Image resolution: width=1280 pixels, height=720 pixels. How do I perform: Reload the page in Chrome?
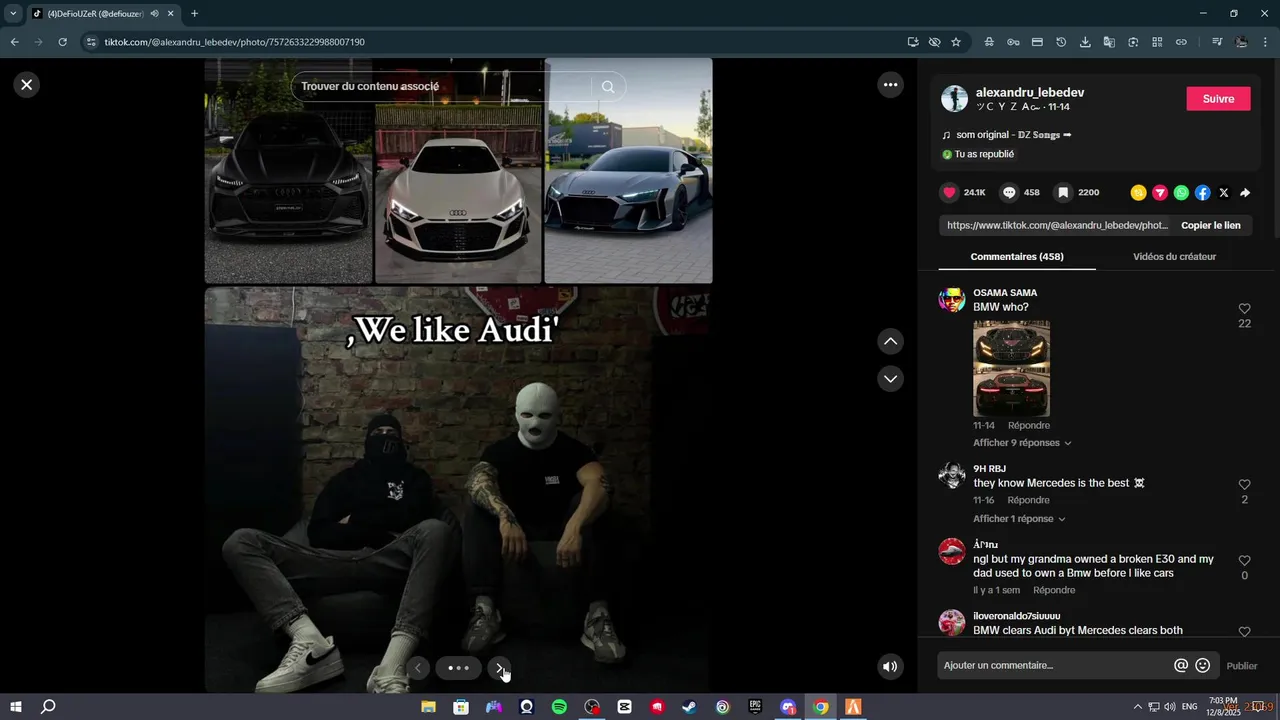[x=62, y=42]
